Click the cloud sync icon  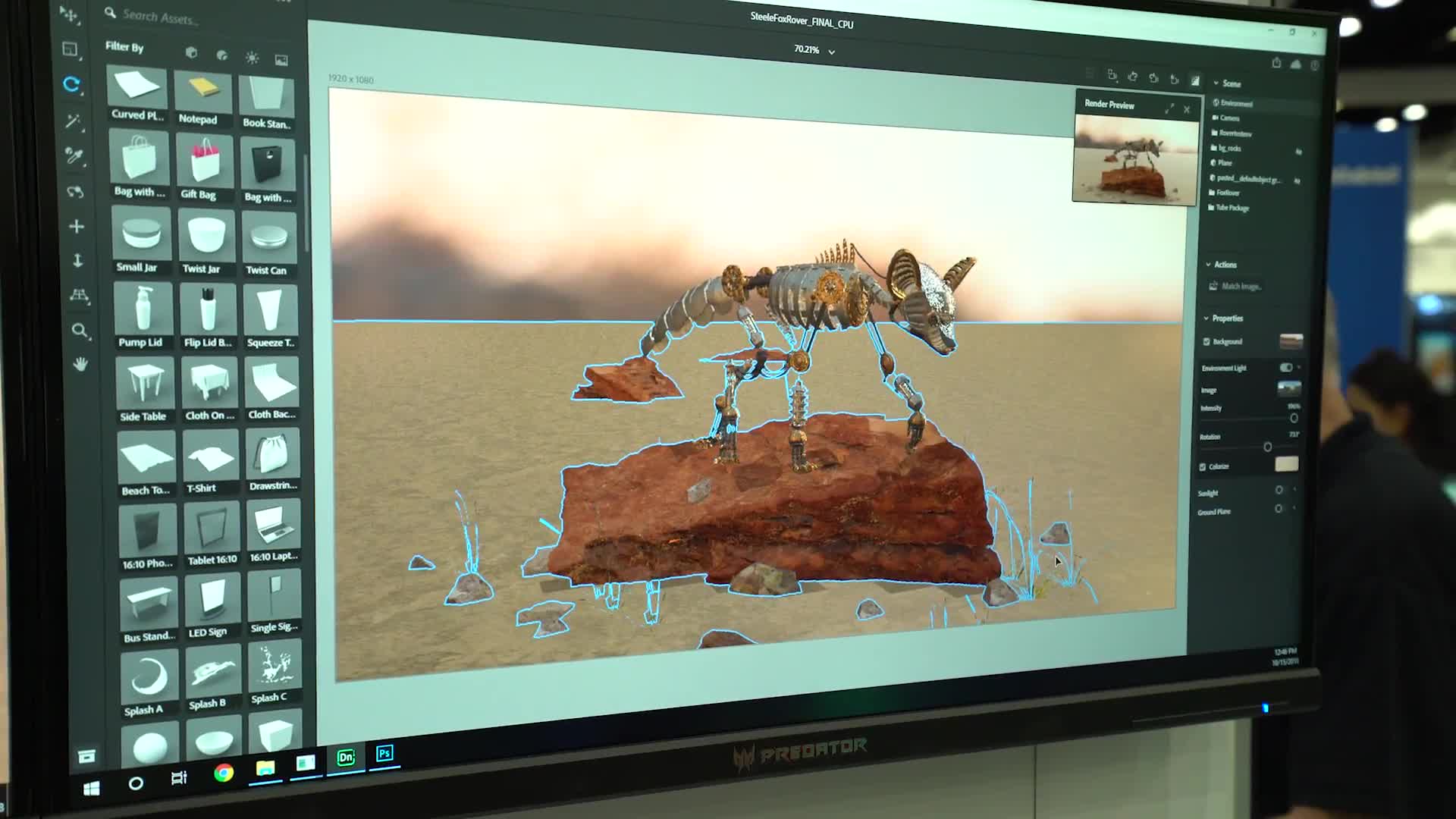1296,64
